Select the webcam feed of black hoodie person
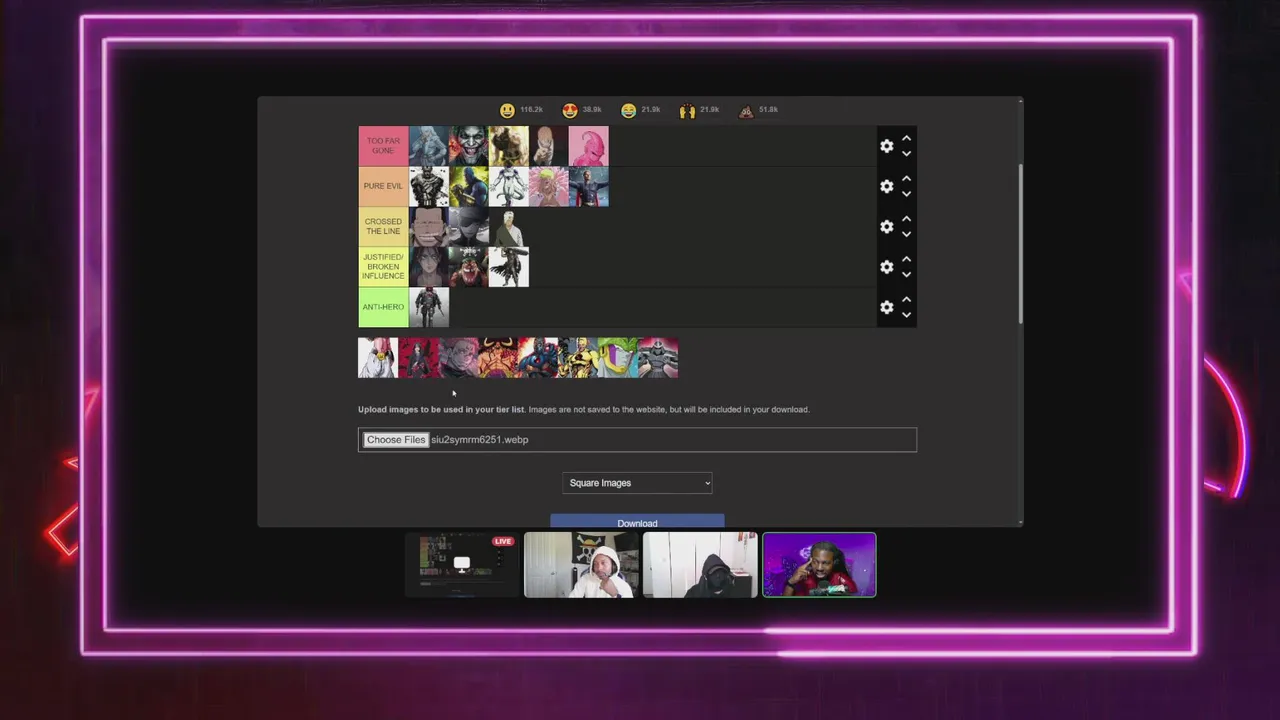 (x=700, y=565)
